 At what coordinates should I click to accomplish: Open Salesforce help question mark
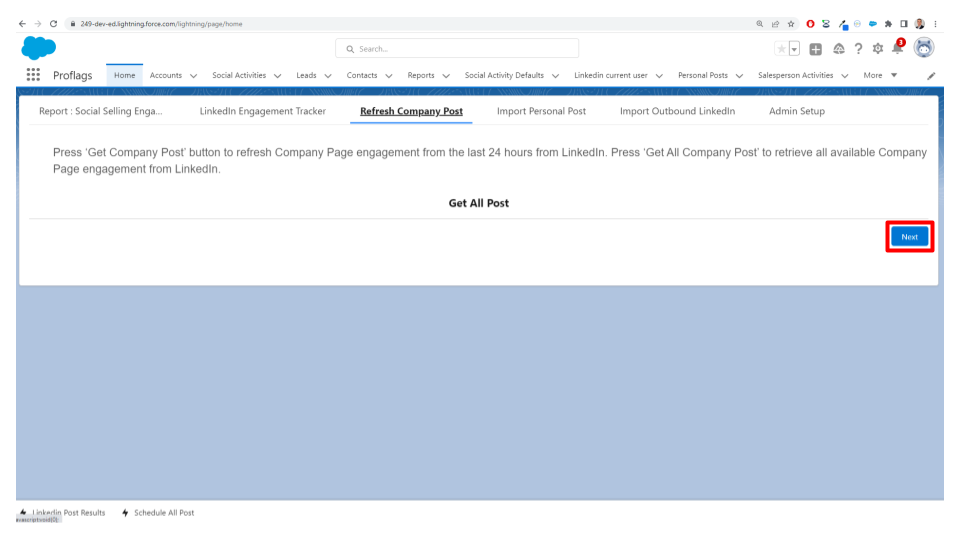click(858, 49)
